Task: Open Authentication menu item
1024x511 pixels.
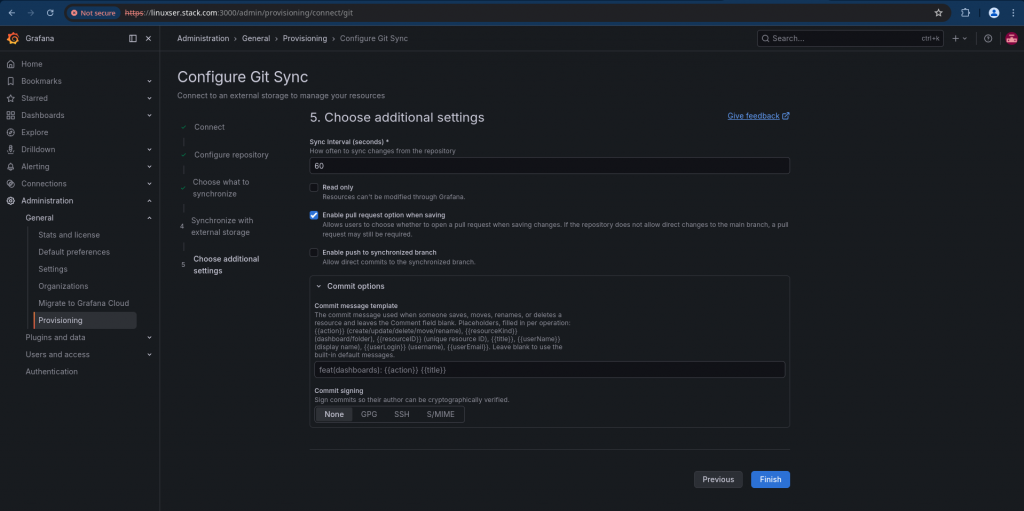Action: pos(52,371)
